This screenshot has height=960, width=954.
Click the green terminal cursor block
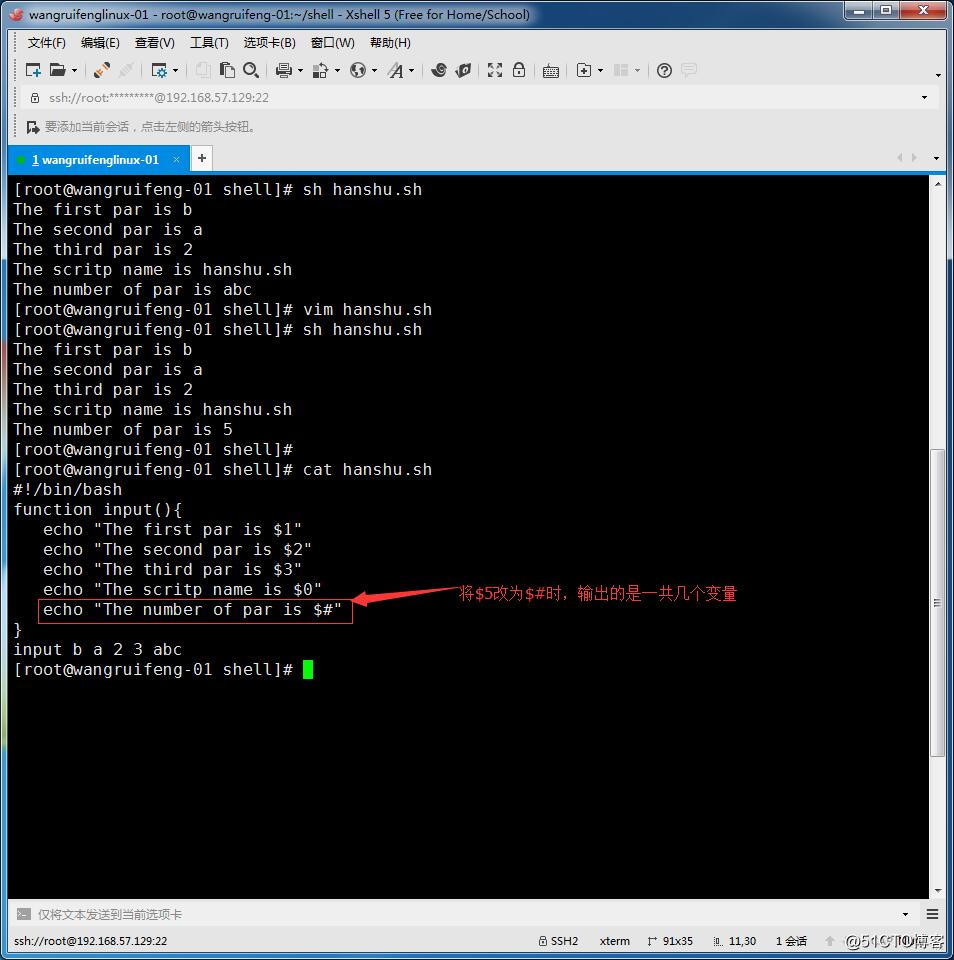pyautogui.click(x=308, y=669)
